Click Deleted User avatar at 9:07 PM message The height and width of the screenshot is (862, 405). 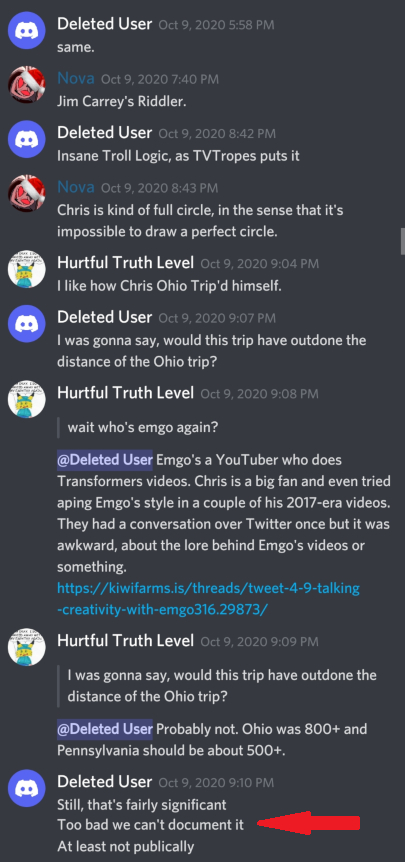point(26,324)
